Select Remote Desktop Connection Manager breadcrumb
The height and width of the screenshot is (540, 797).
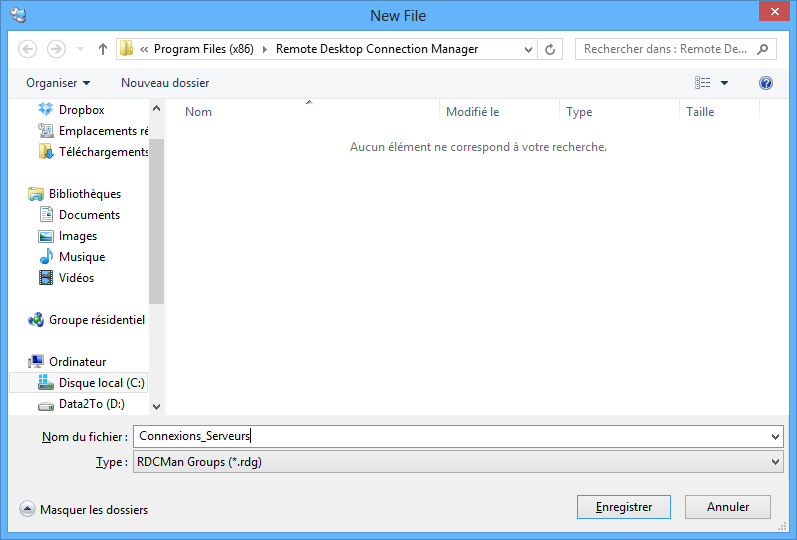[x=377, y=49]
